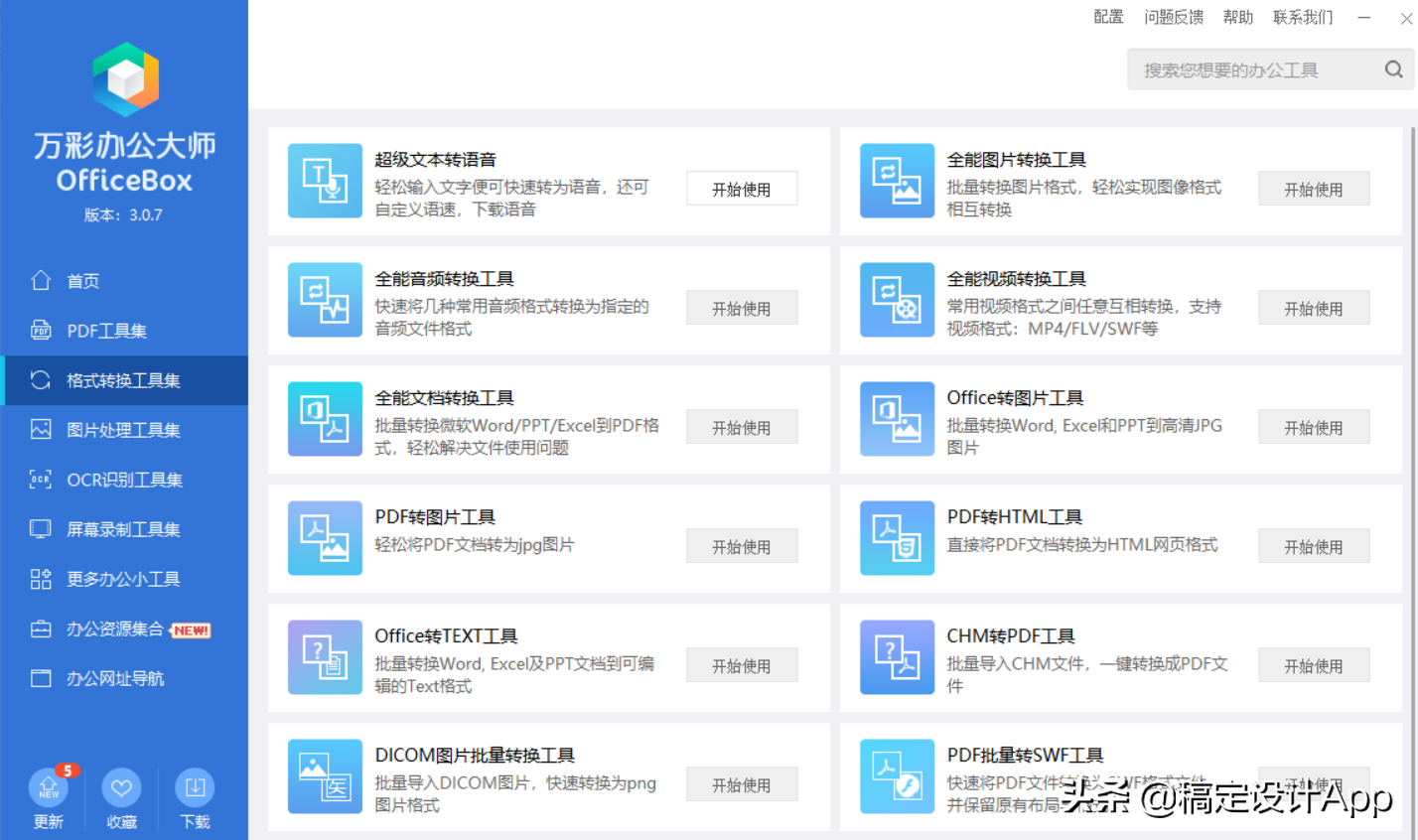The height and width of the screenshot is (840, 1418).
Task: Click the 格式转换工具集 refresh icon
Action: (x=41, y=379)
